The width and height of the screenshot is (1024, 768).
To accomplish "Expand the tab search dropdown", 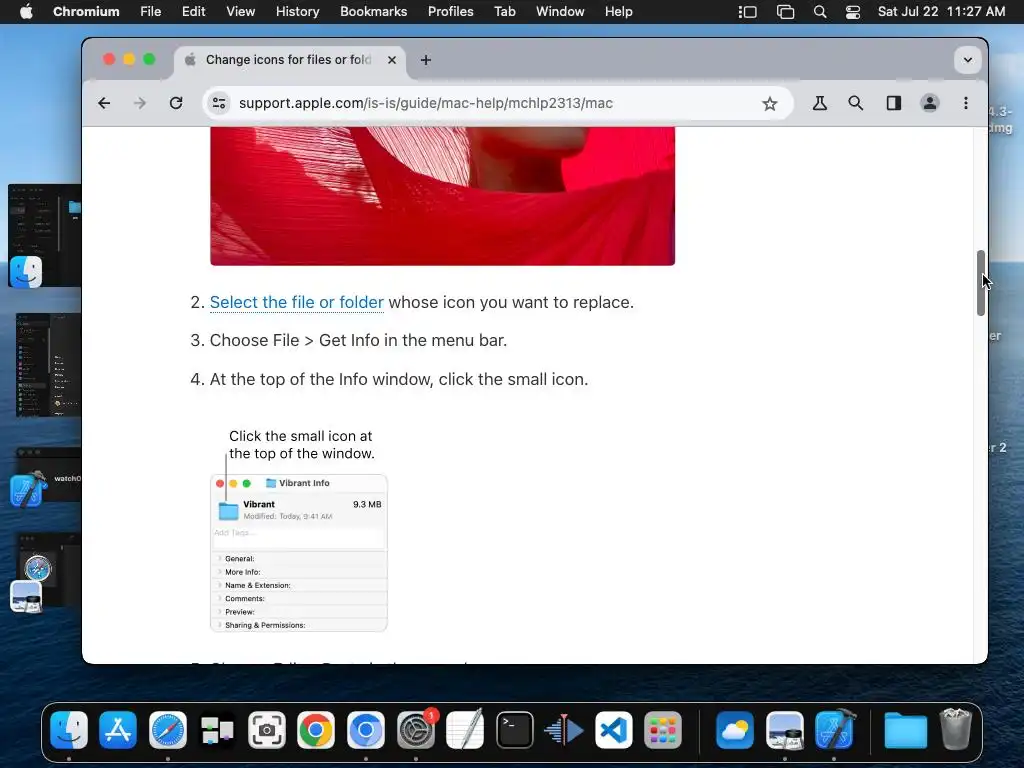I will (968, 60).
